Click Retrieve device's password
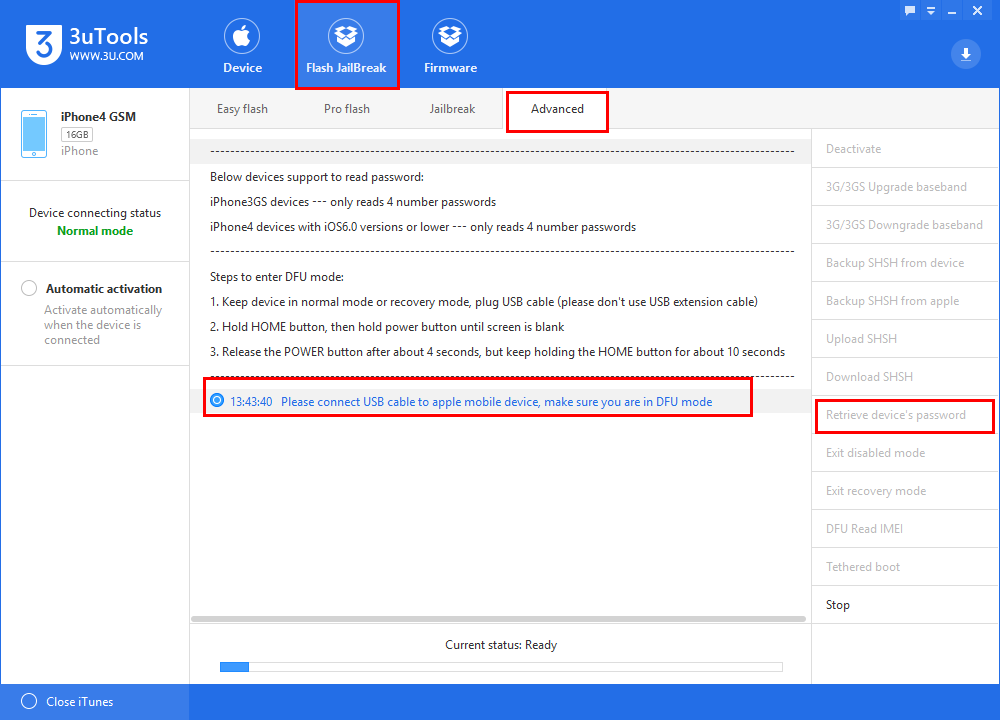This screenshot has width=1000, height=720. (895, 415)
